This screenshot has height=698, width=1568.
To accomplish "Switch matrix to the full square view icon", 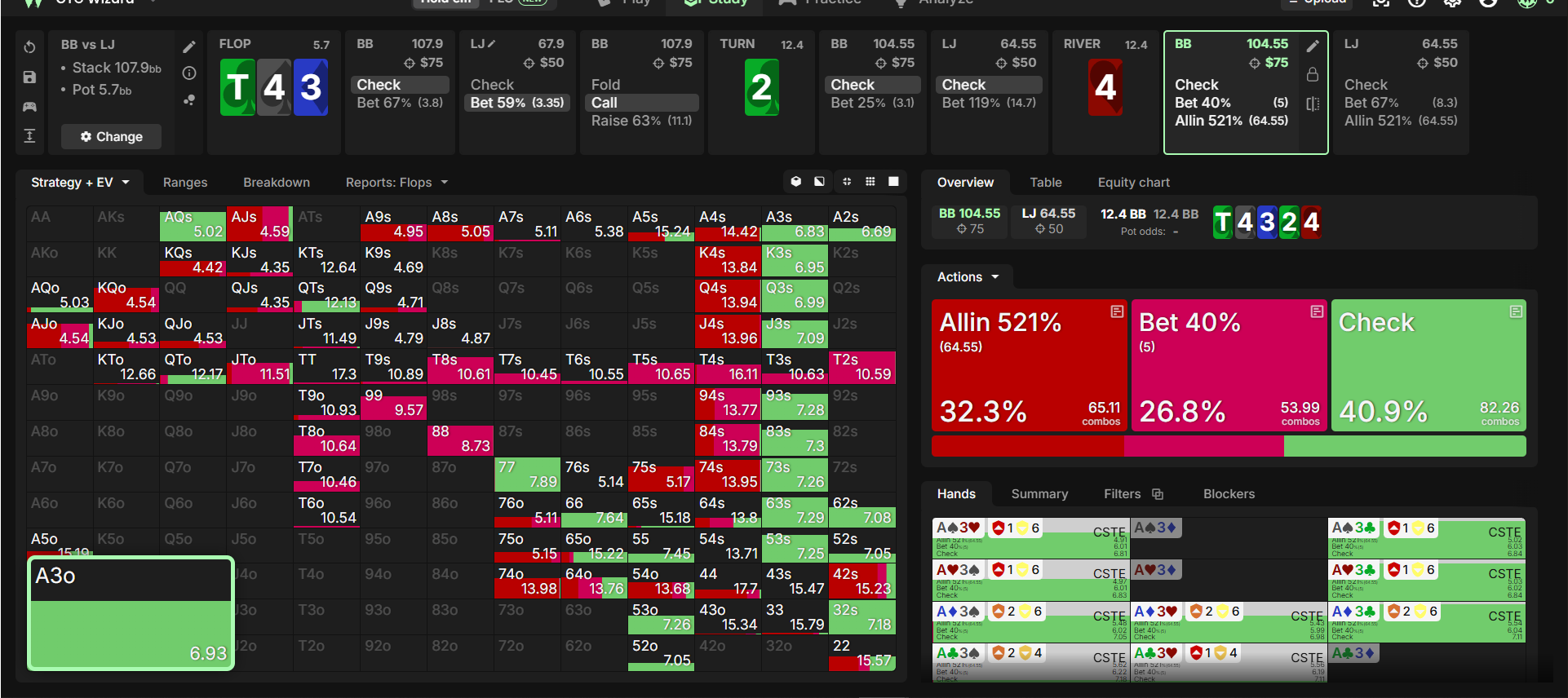I will click(x=893, y=182).
